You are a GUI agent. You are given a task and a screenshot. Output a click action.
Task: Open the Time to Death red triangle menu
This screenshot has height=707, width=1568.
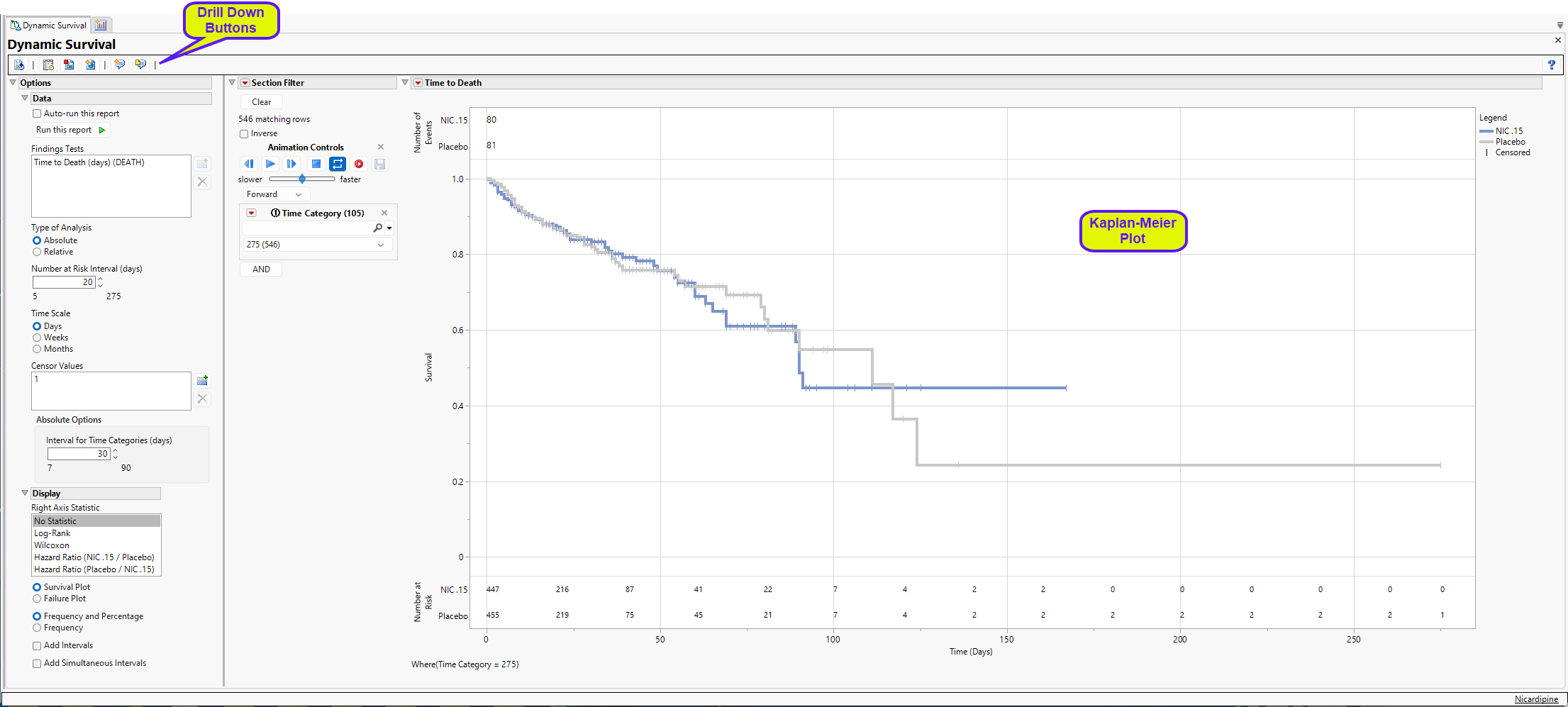pos(418,83)
